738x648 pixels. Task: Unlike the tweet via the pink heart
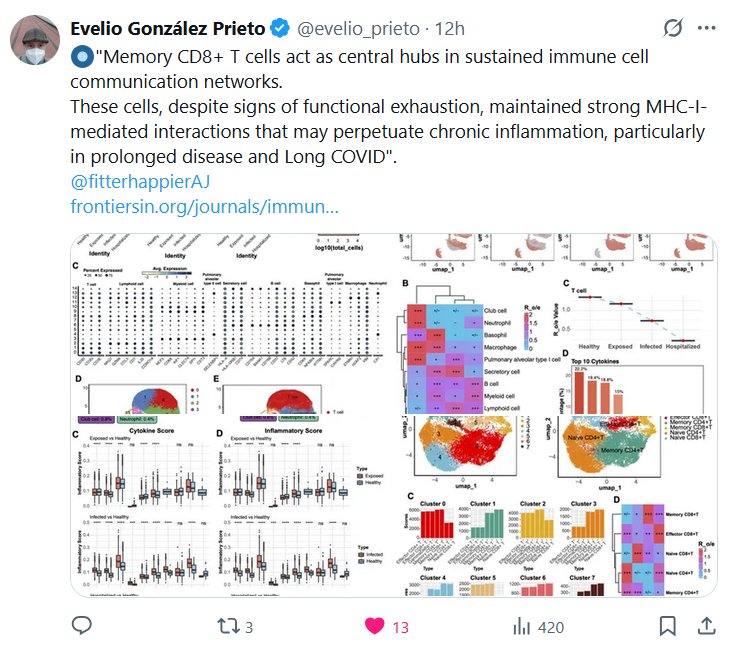point(374,627)
